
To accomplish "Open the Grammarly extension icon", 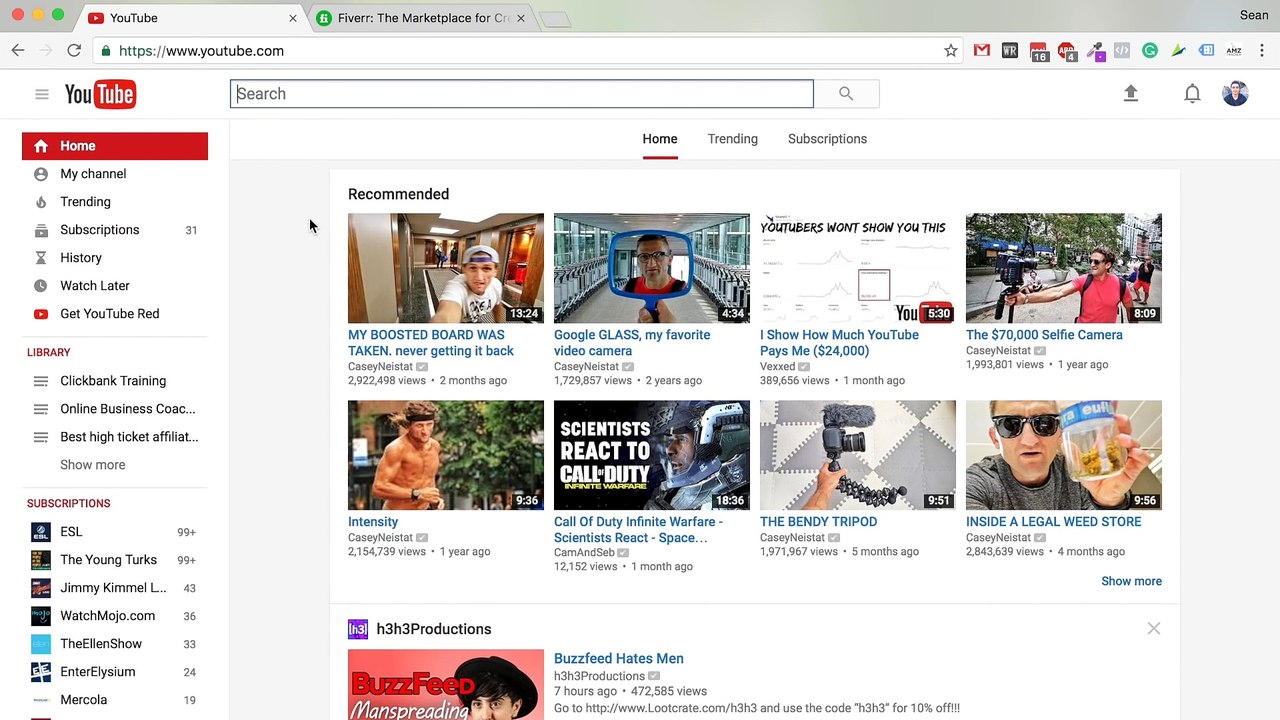I will [1150, 51].
